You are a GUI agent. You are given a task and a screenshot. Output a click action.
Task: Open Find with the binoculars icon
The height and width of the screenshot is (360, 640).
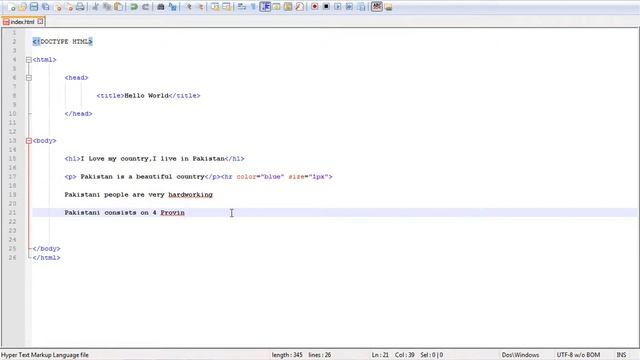pyautogui.click(x=160, y=7)
